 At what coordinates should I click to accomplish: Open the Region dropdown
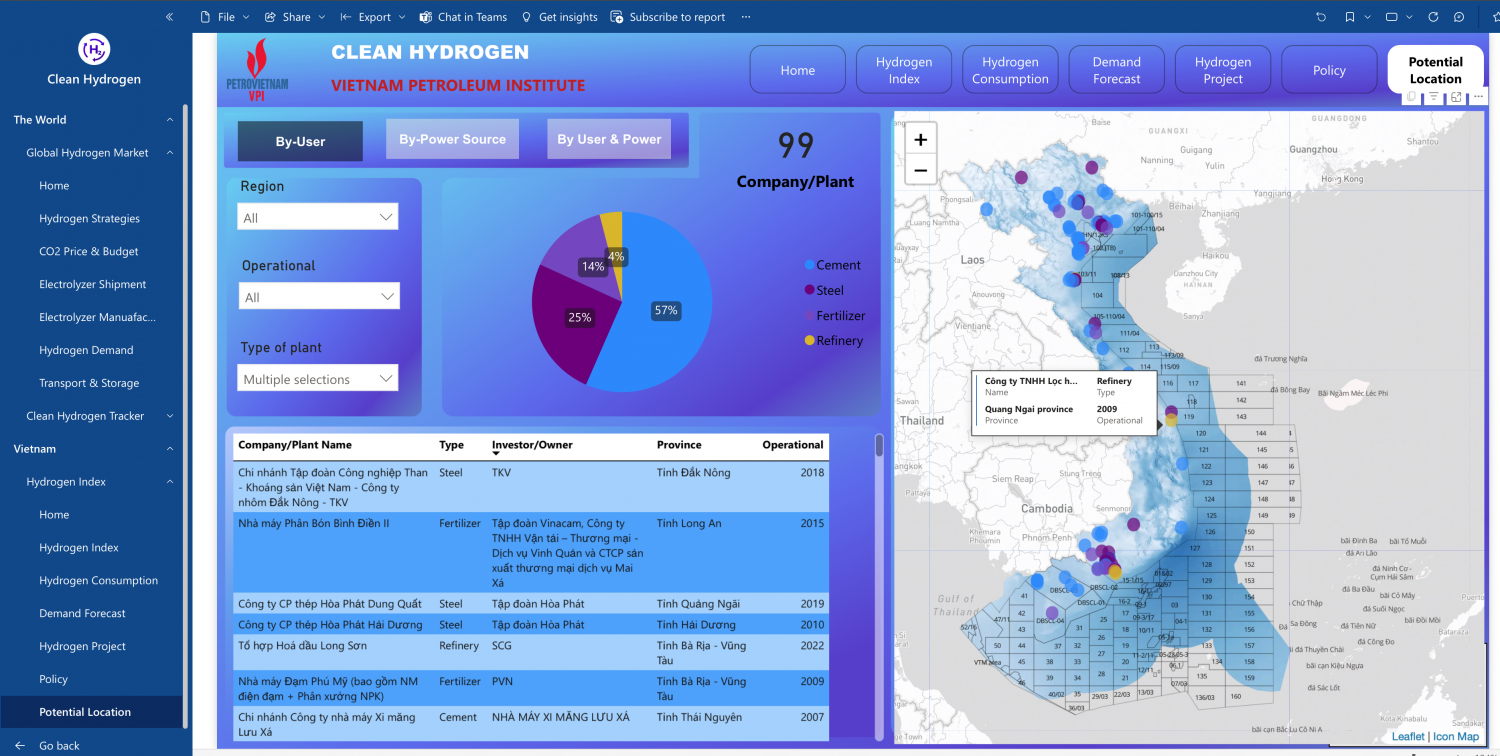(x=318, y=217)
